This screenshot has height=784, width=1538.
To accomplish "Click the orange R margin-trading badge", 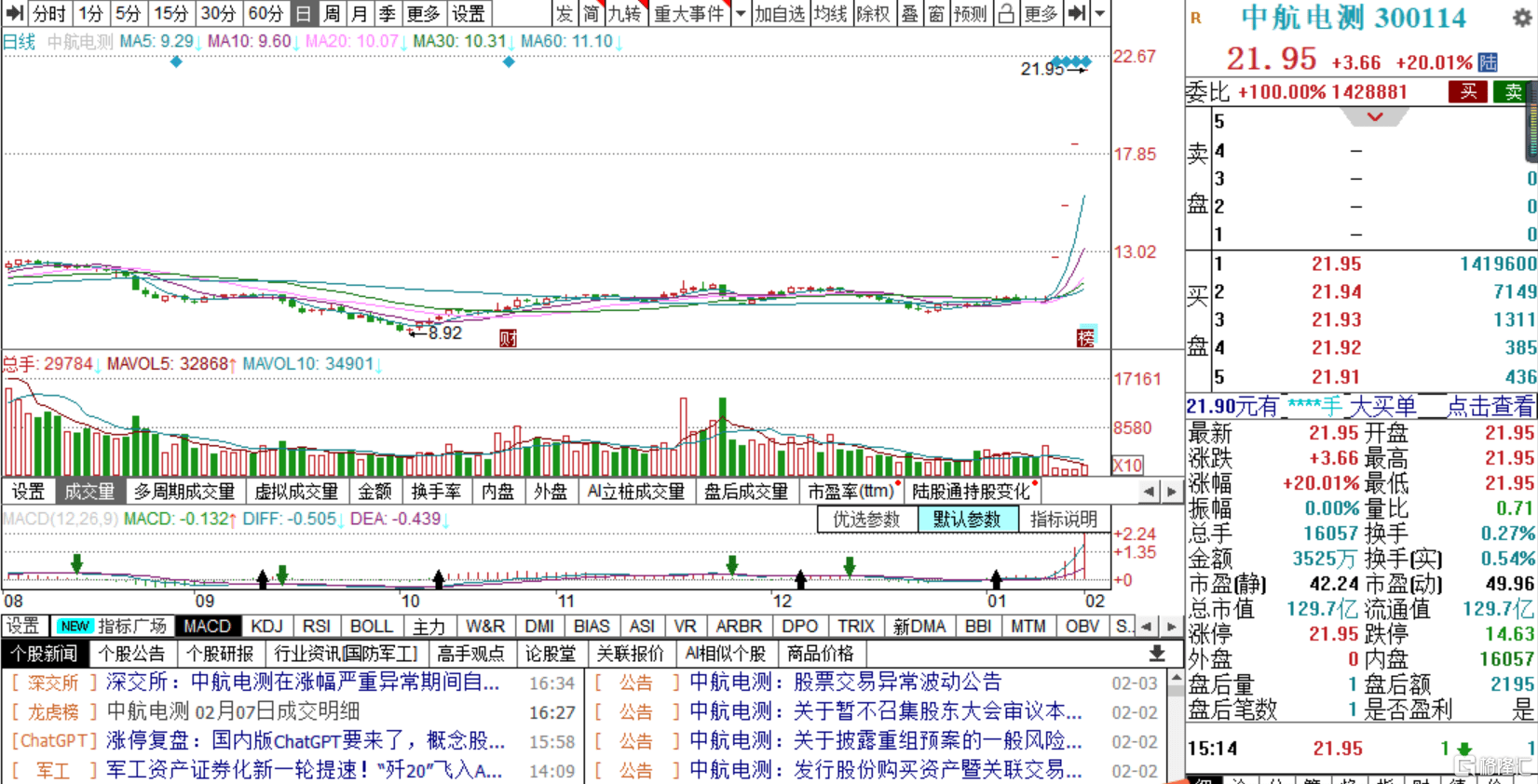I will coord(1196,18).
